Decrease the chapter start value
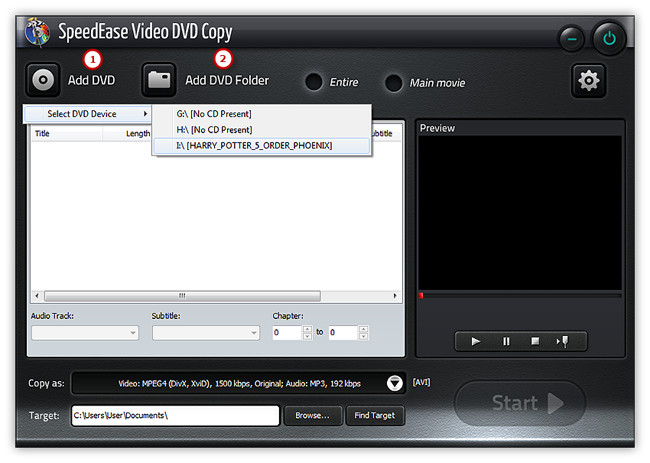This screenshot has width=650, height=463. 307,336
